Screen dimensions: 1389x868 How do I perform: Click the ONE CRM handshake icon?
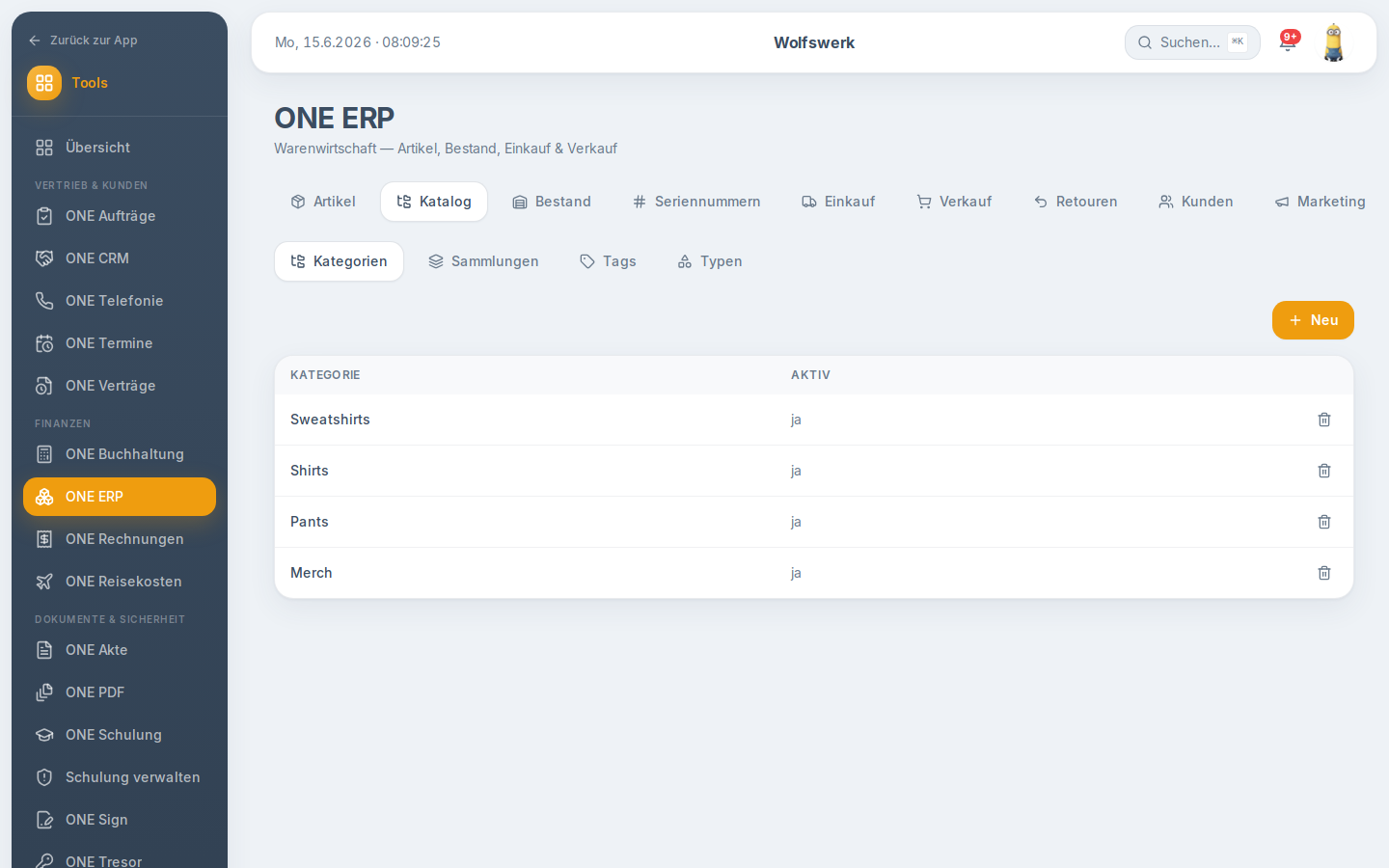[x=44, y=258]
